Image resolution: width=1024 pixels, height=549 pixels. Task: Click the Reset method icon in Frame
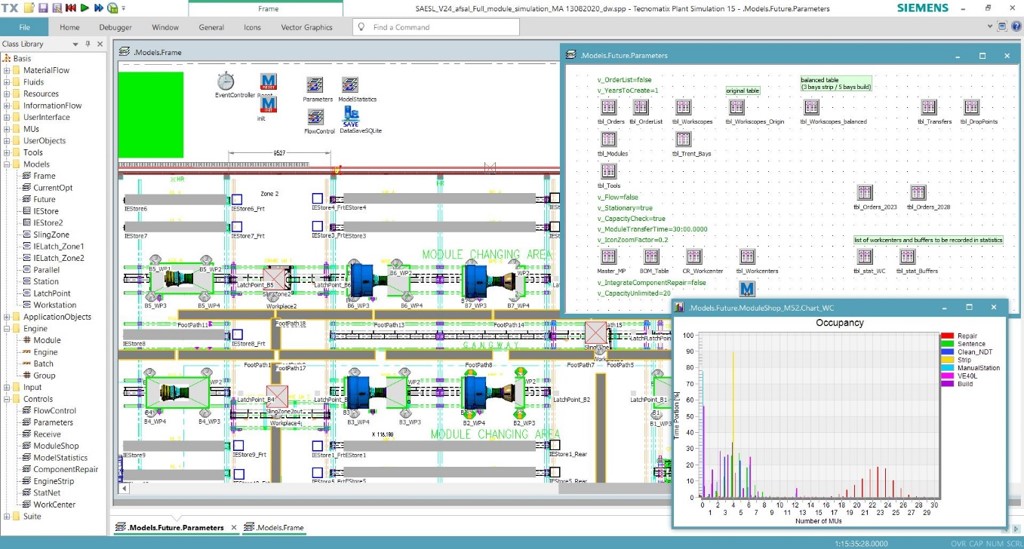tap(268, 82)
